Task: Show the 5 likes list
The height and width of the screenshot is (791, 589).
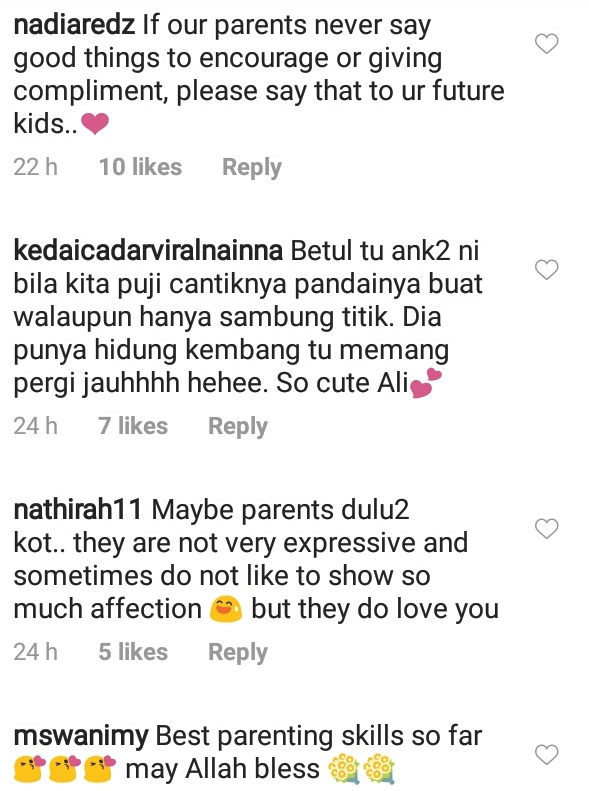Action: point(133,652)
